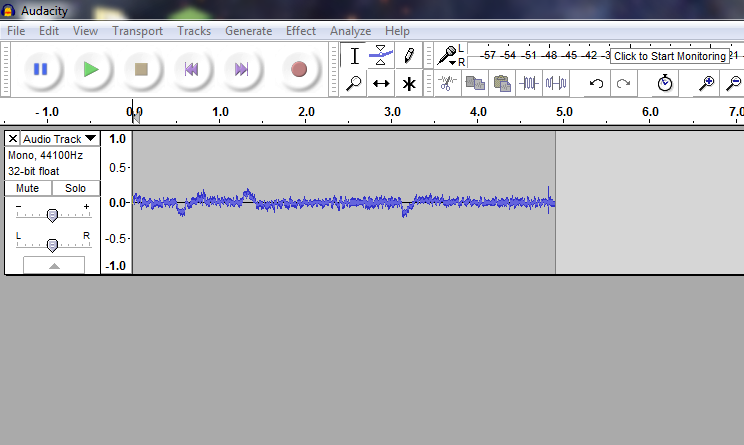
Task: Select the Selection (I-beam) tool
Action: [354, 56]
